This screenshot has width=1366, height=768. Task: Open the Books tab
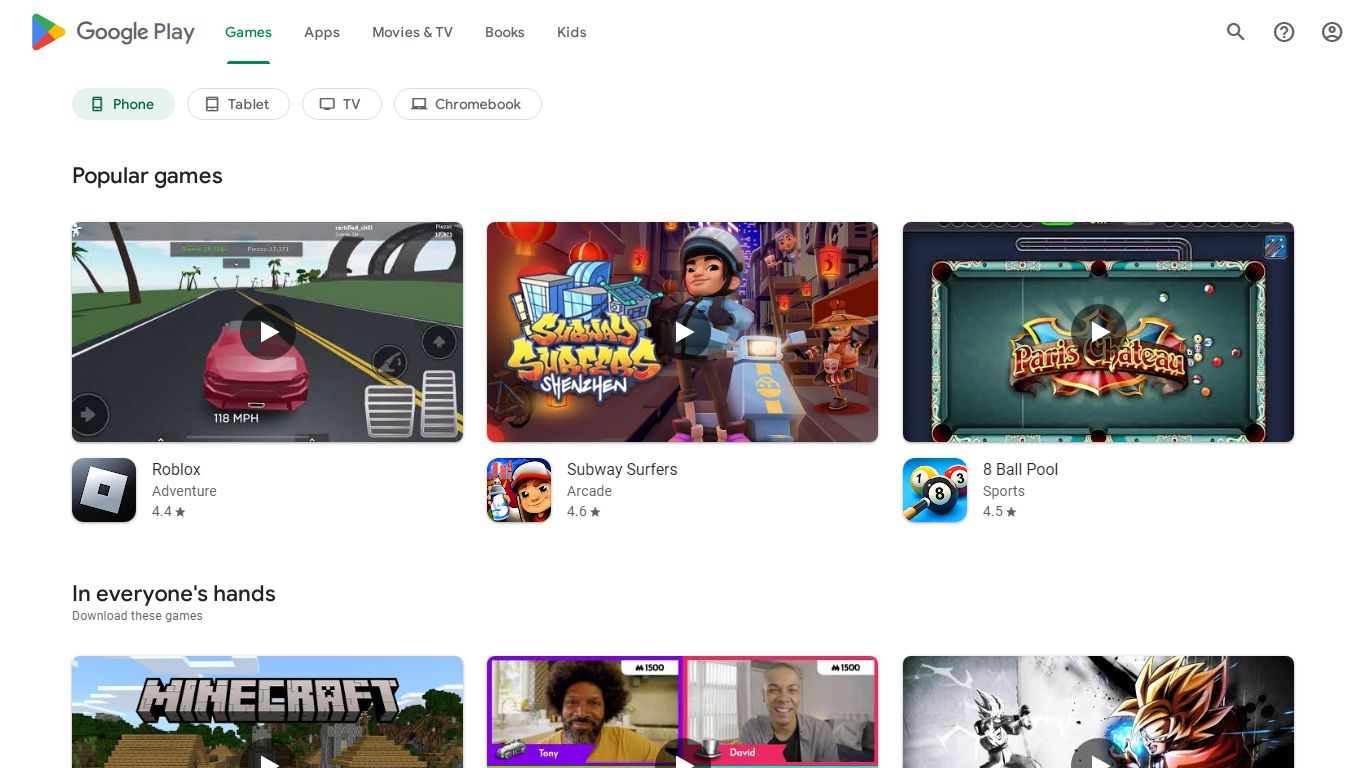[505, 32]
